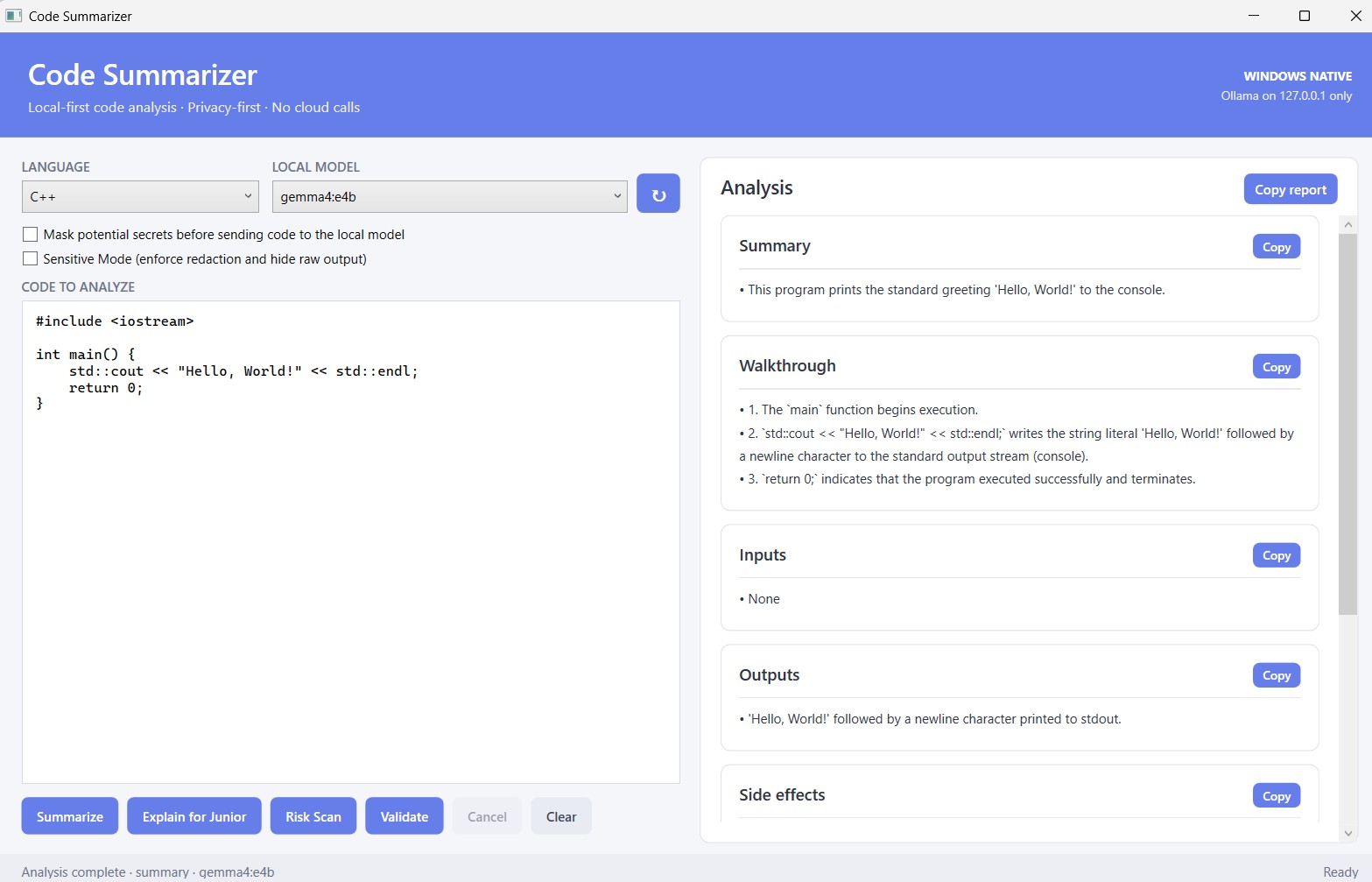Clear the code input
The image size is (1372, 882).
[x=561, y=816]
